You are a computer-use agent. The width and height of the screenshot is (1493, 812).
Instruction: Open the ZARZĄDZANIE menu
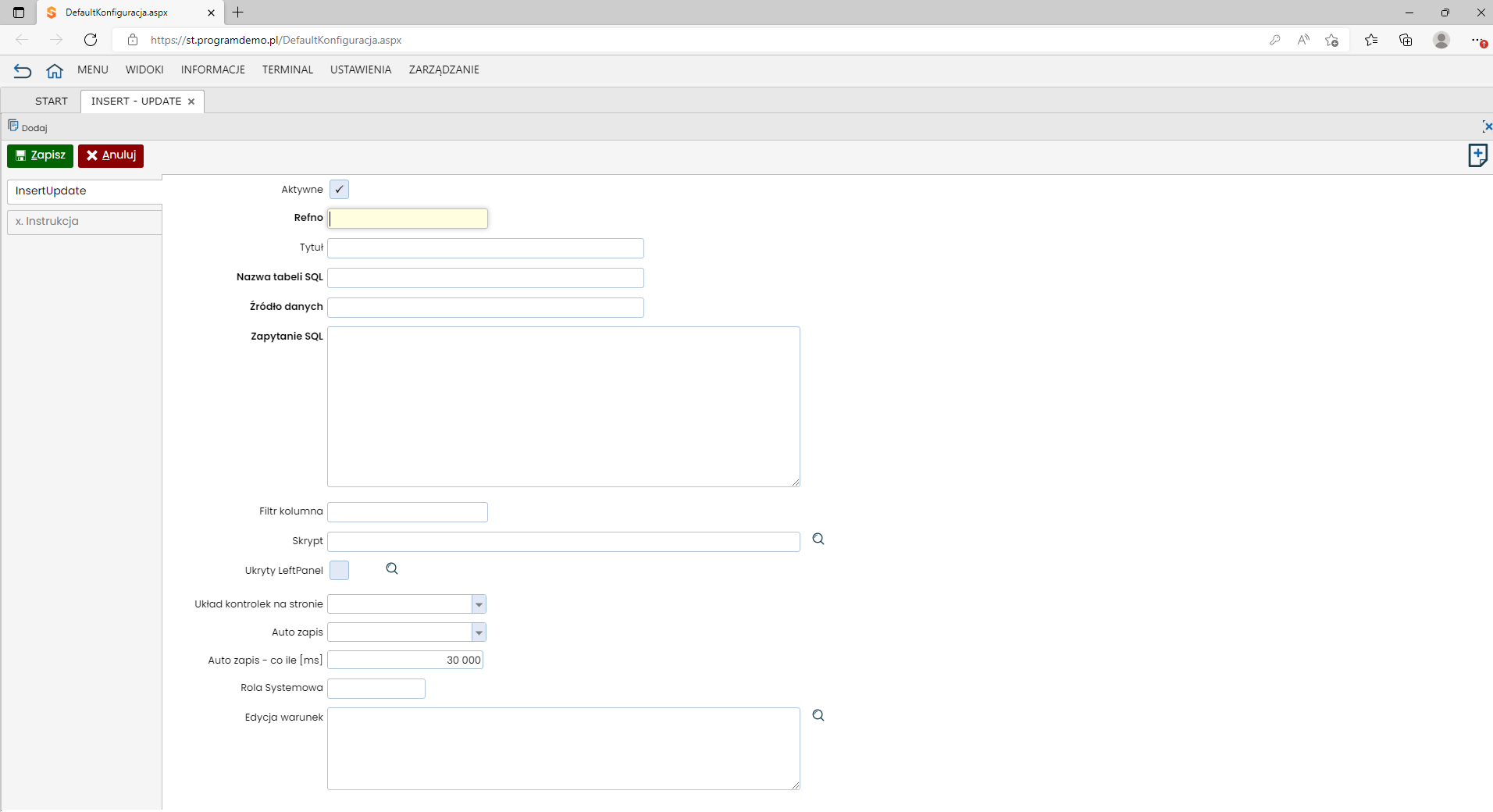tap(444, 70)
